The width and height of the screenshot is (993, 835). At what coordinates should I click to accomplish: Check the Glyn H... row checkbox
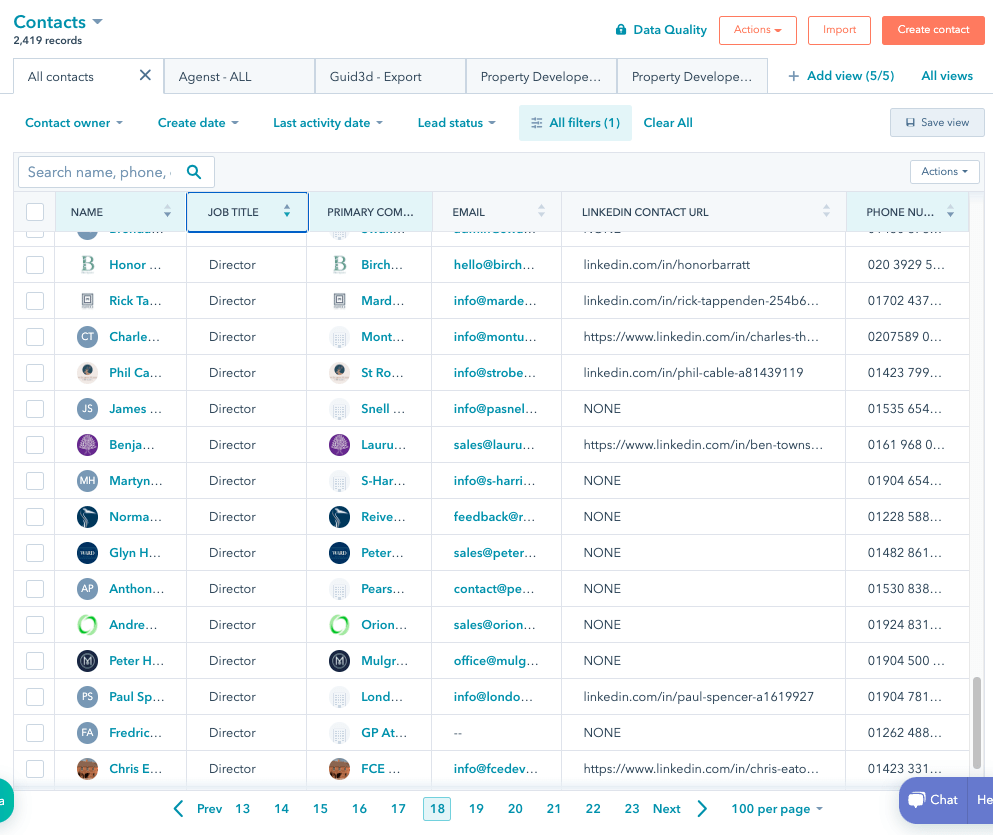pos(35,553)
